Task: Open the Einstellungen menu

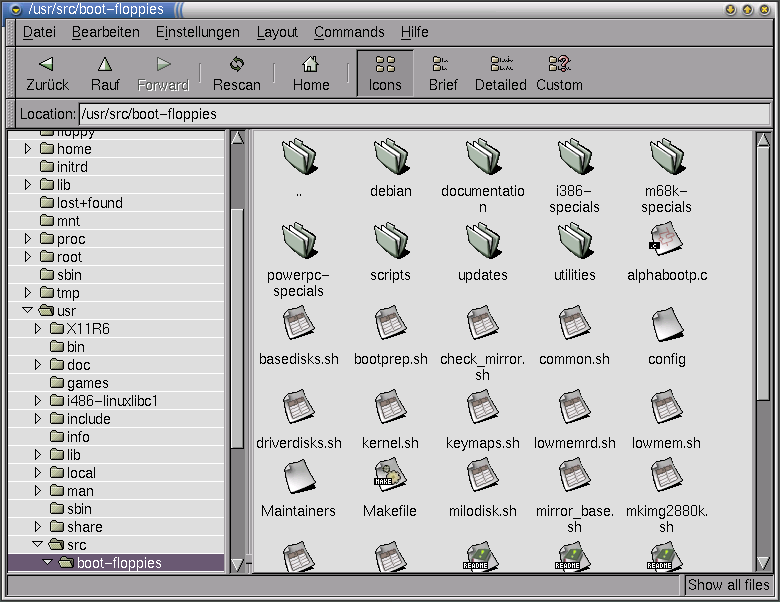Action: tap(197, 32)
